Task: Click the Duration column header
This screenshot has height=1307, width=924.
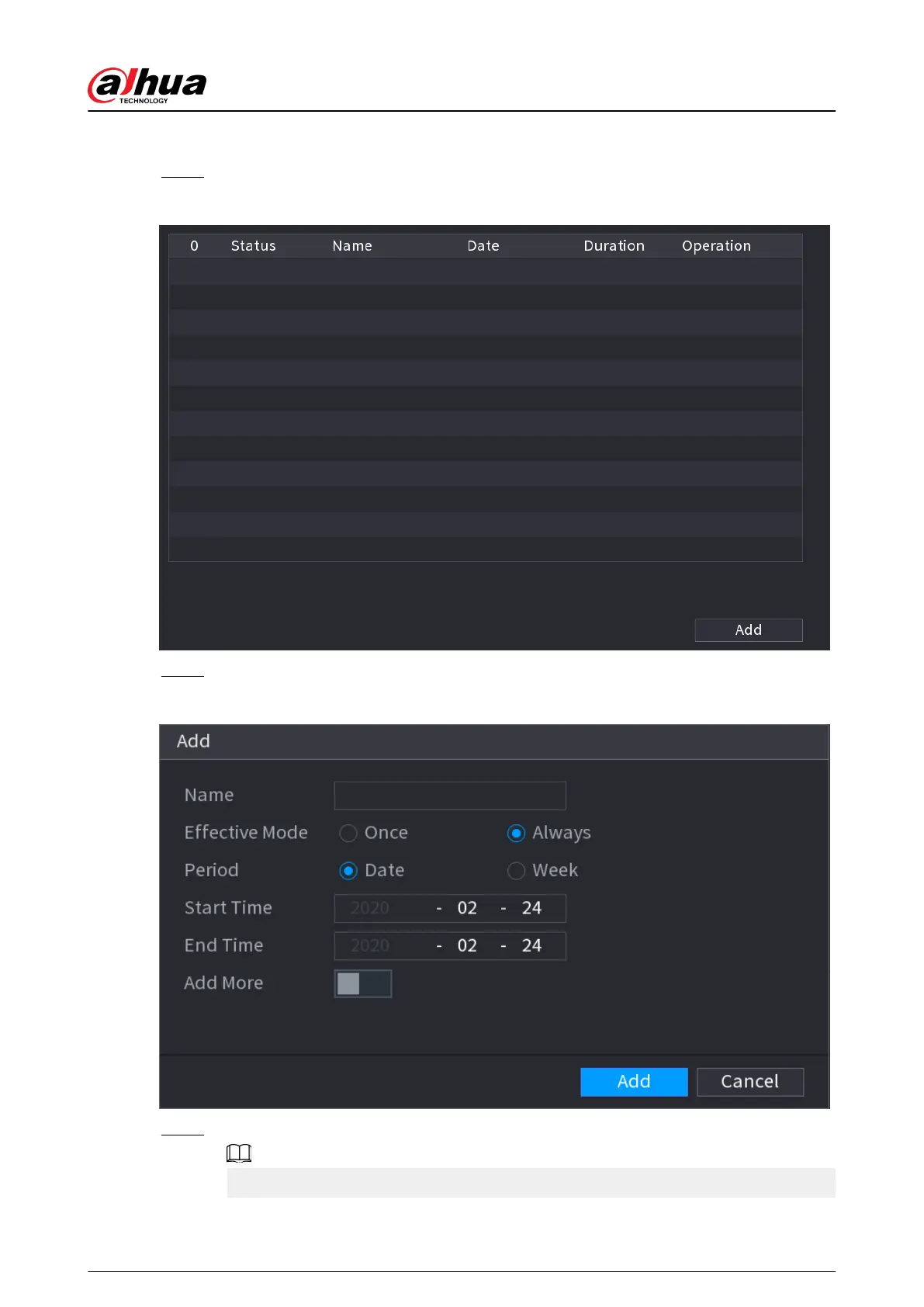Action: pyautogui.click(x=614, y=246)
